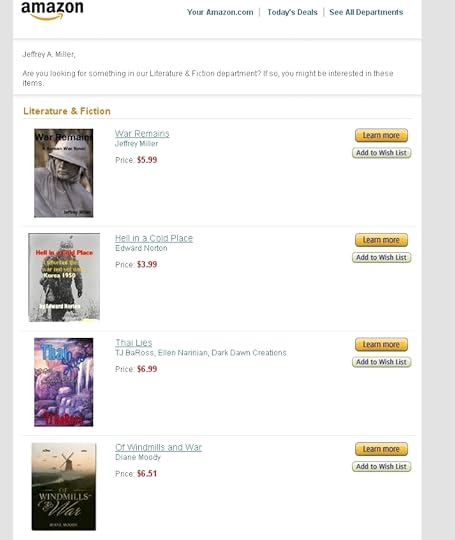Image resolution: width=455 pixels, height=540 pixels.
Task: Click the Thai Lies book cover
Action: tap(64, 382)
